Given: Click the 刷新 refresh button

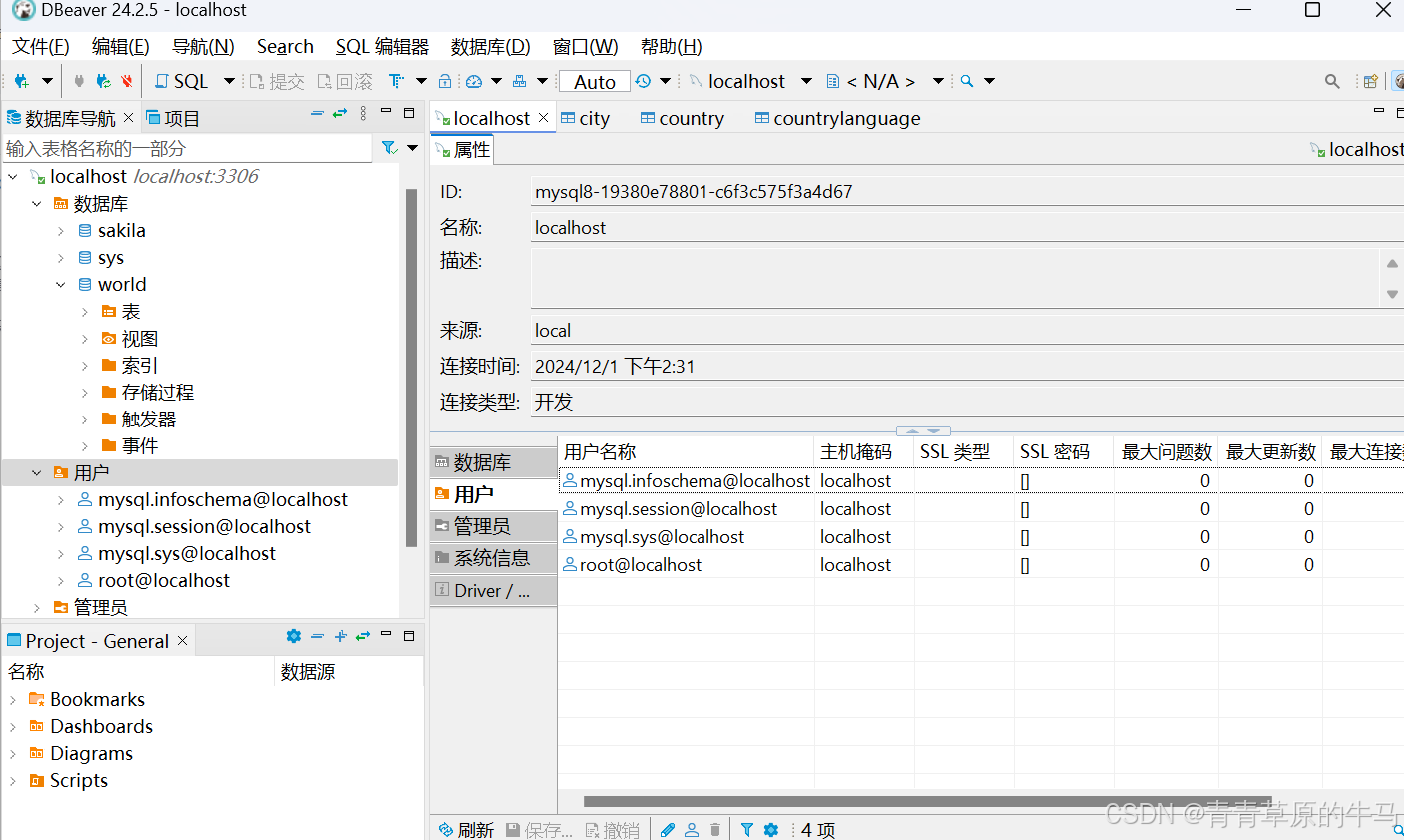Looking at the screenshot, I should (x=467, y=830).
